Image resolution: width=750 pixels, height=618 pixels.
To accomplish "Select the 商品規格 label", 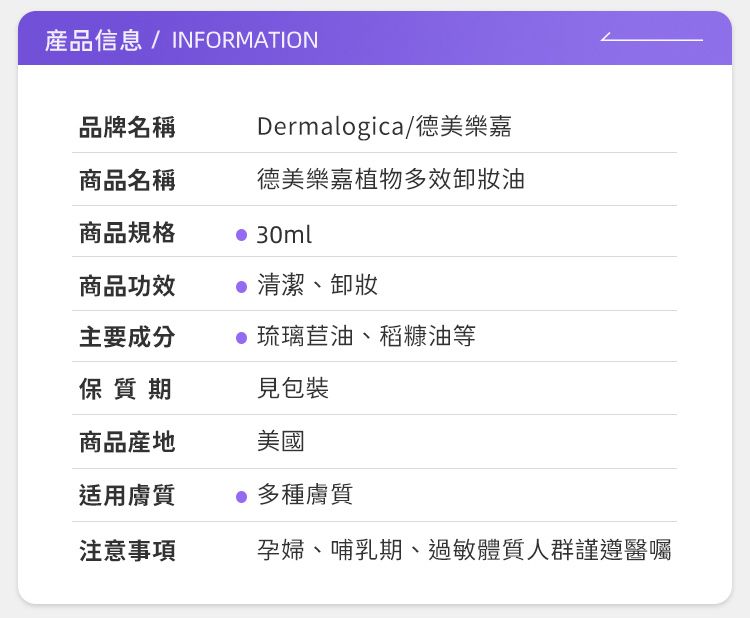I will click(x=127, y=234).
